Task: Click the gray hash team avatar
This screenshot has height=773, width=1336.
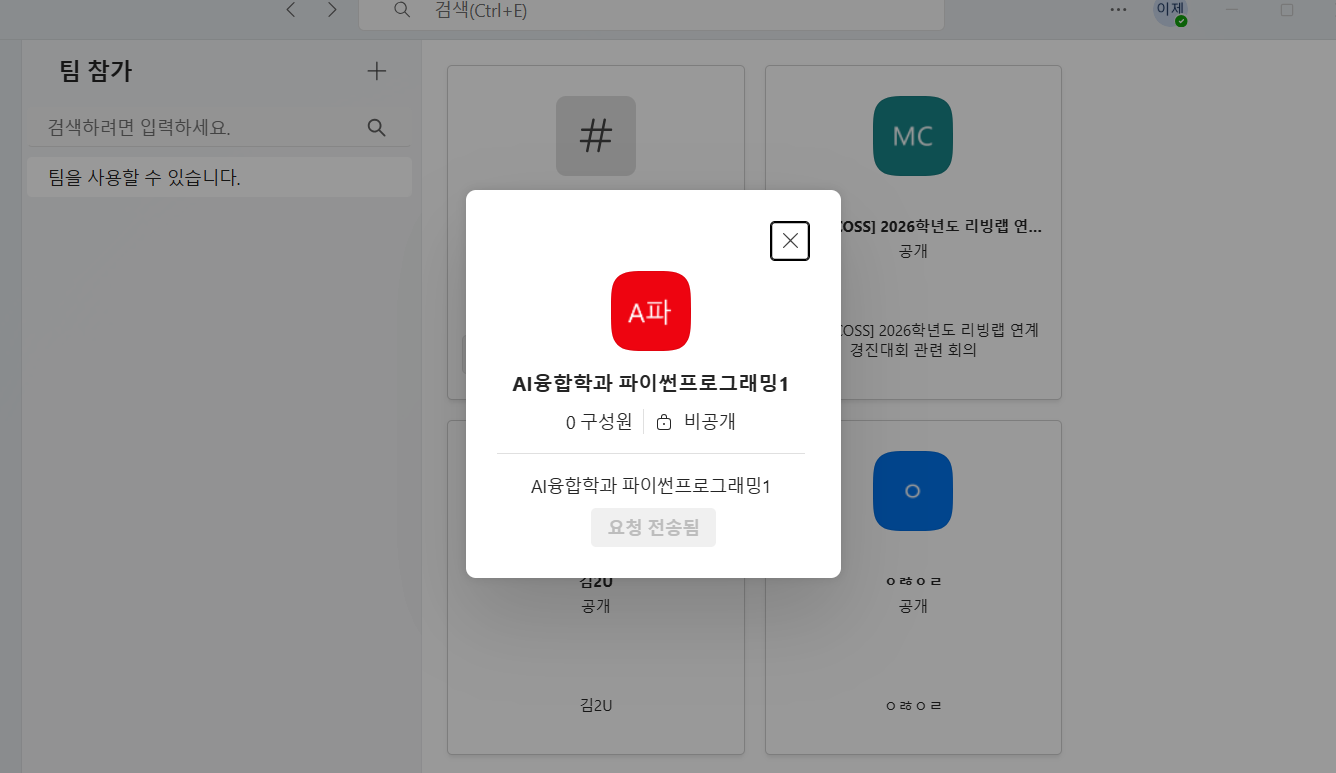Action: (x=596, y=136)
